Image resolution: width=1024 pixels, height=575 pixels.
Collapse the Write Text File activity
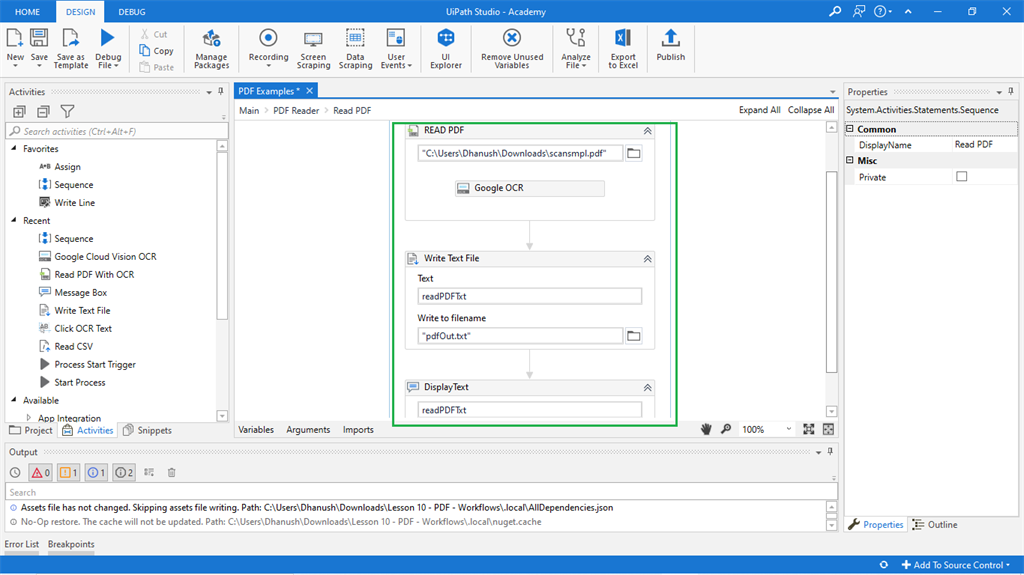(x=647, y=259)
